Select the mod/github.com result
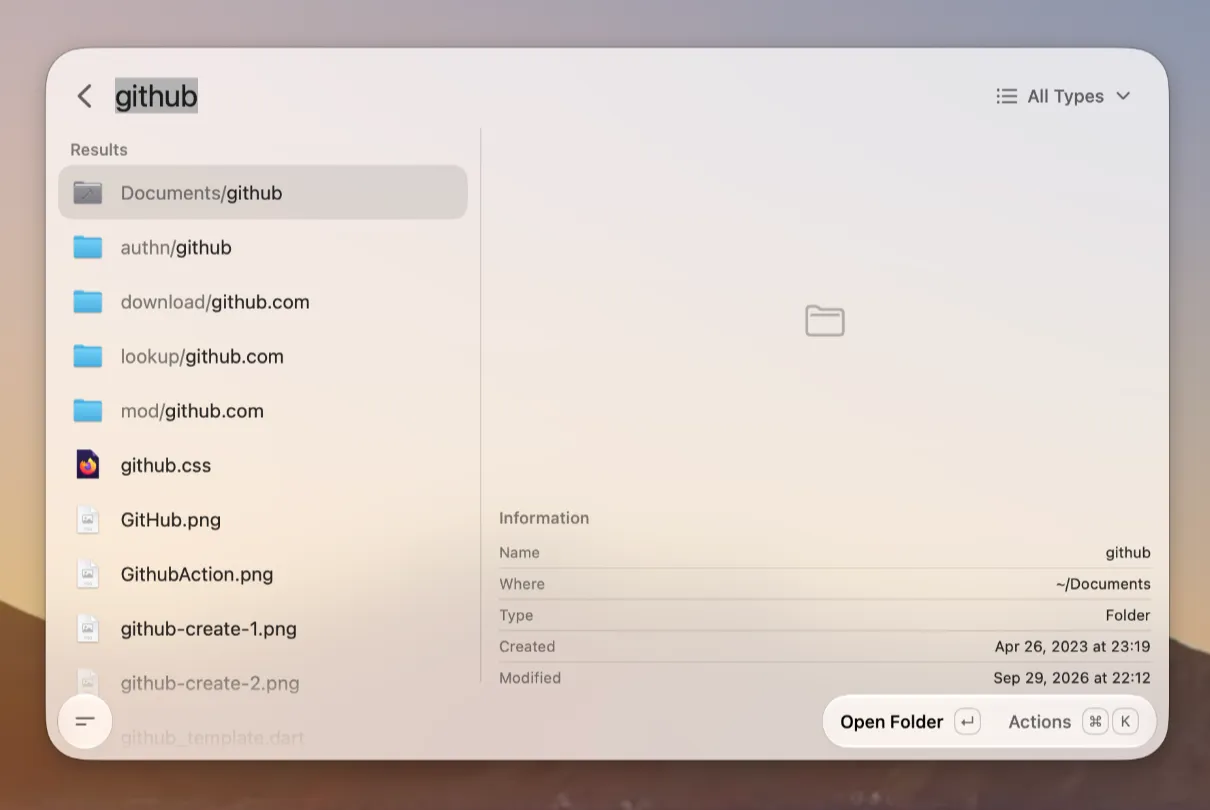This screenshot has width=1210, height=810. [263, 410]
